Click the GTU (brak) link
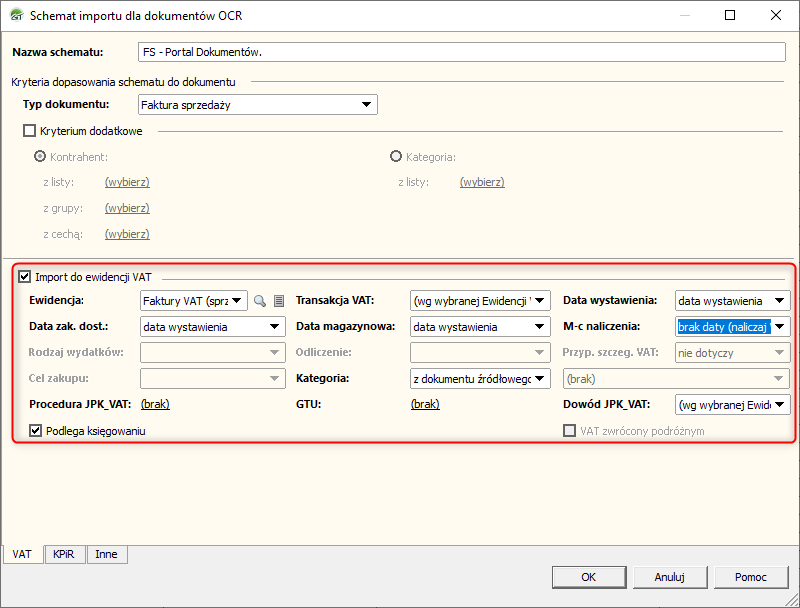Screen dimensions: 800x608 point(425,404)
